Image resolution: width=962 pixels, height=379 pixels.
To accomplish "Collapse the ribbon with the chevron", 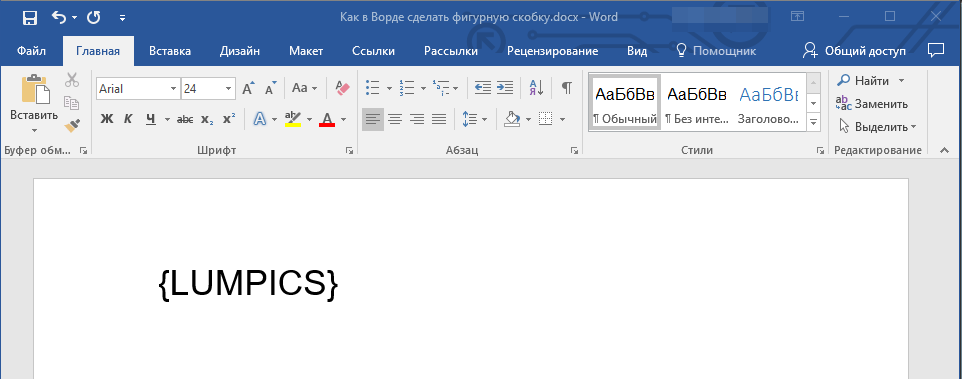I will [944, 150].
